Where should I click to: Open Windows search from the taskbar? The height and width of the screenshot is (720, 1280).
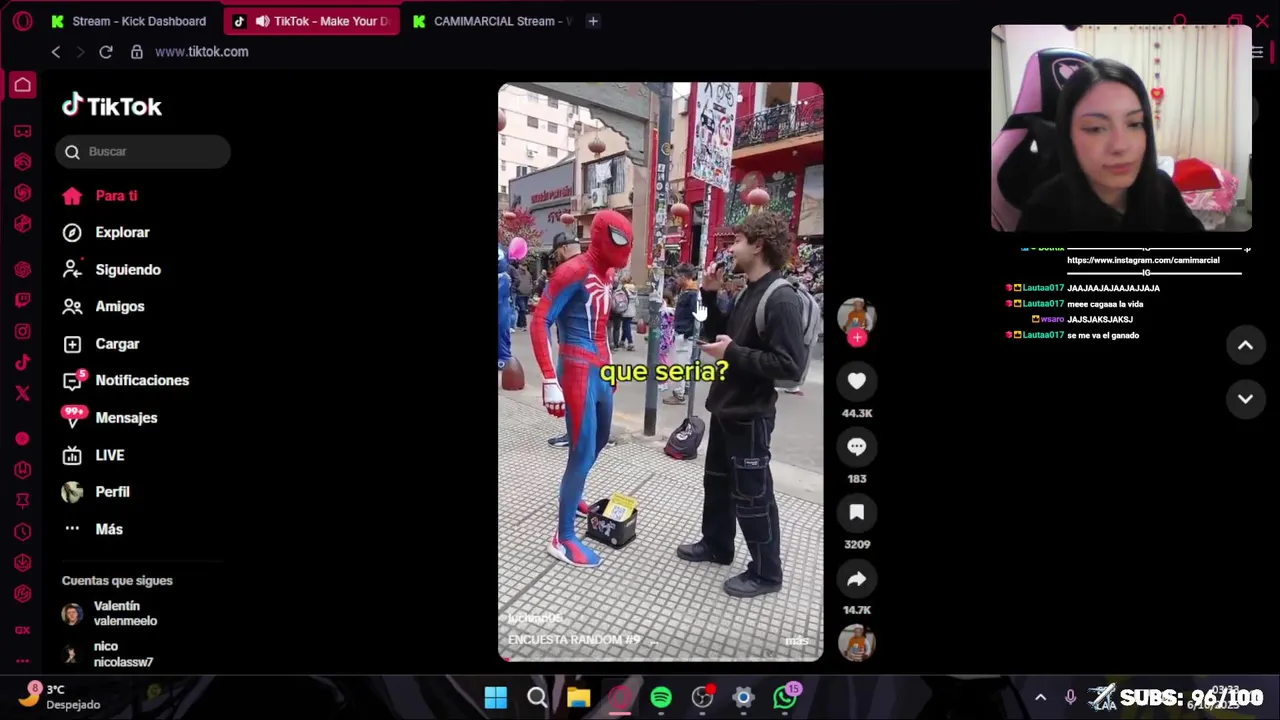[537, 697]
